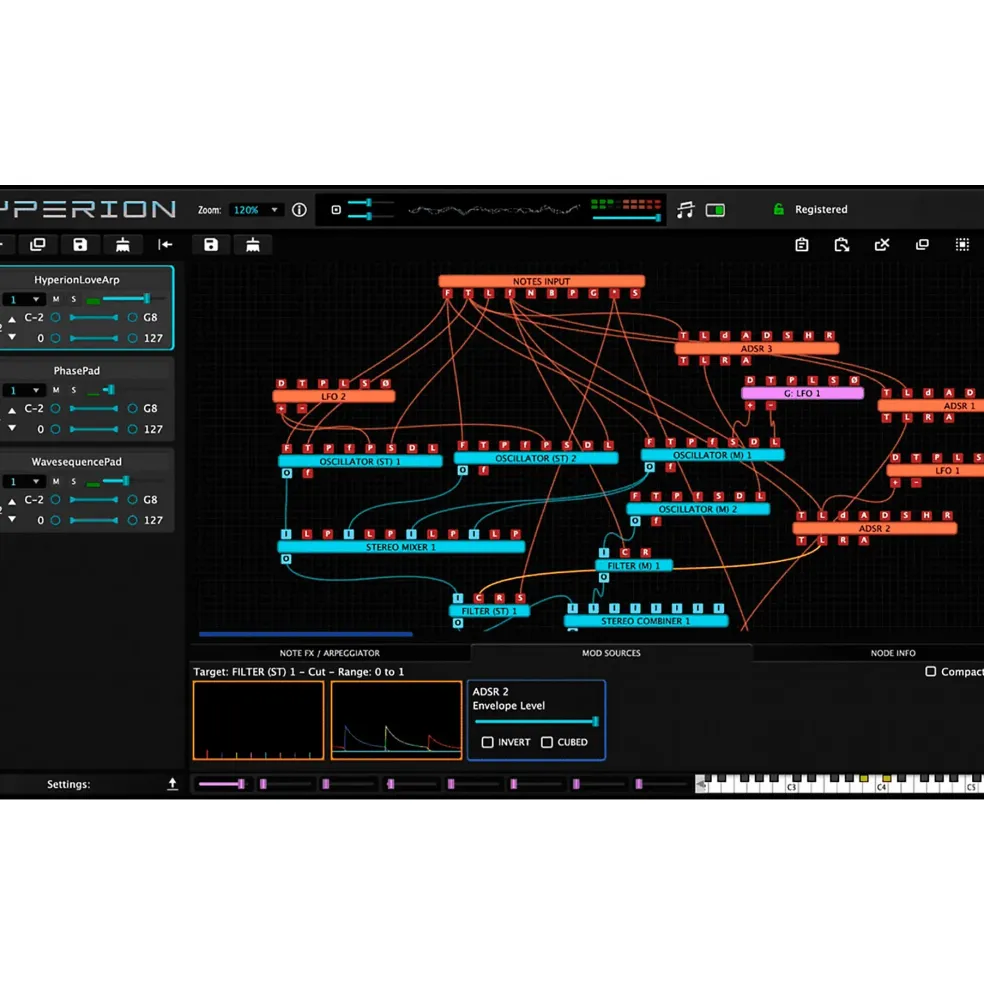The image size is (984, 985).
Task: Select the OSCILLATOR (ST) 2 node
Action: coord(535,459)
